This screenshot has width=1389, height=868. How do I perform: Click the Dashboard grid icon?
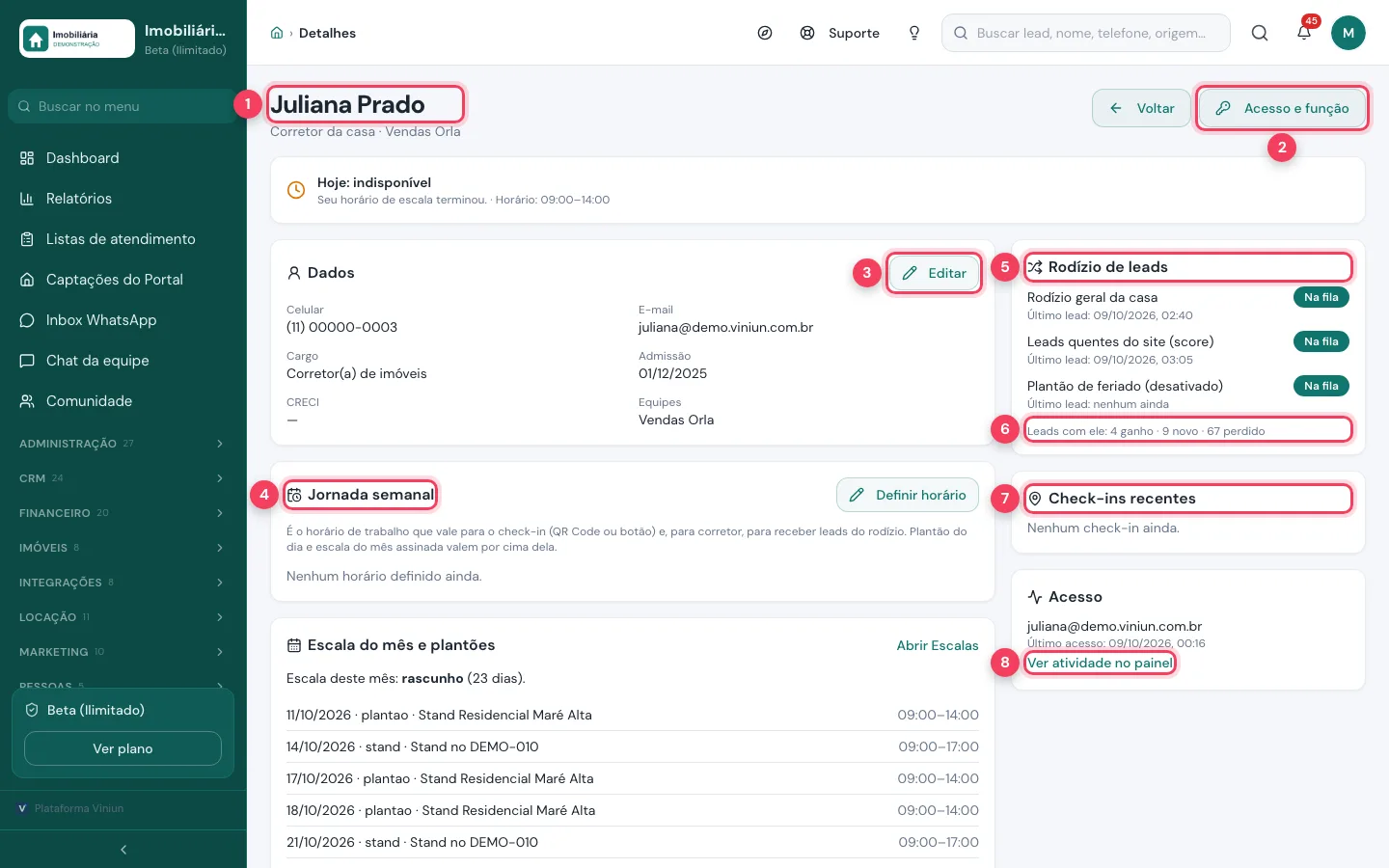click(x=27, y=158)
